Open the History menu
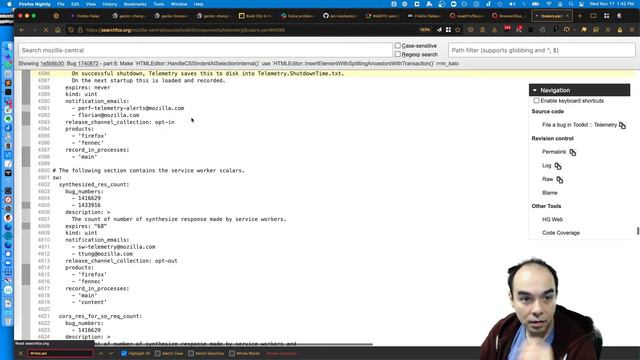The height and width of the screenshot is (360, 640). click(109, 4)
